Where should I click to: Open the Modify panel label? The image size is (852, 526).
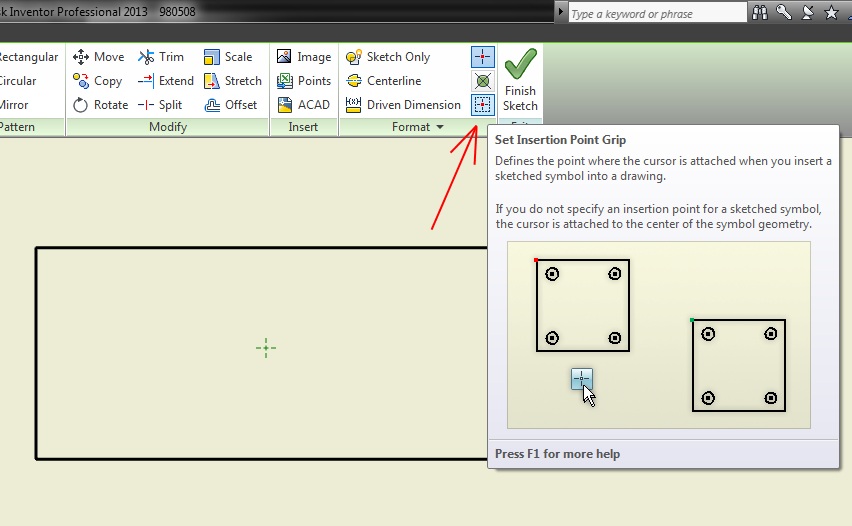click(168, 127)
